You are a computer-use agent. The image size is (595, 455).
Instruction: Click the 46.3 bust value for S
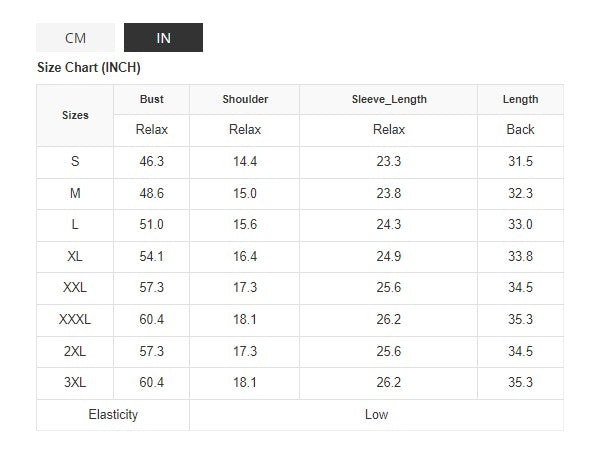click(x=151, y=161)
